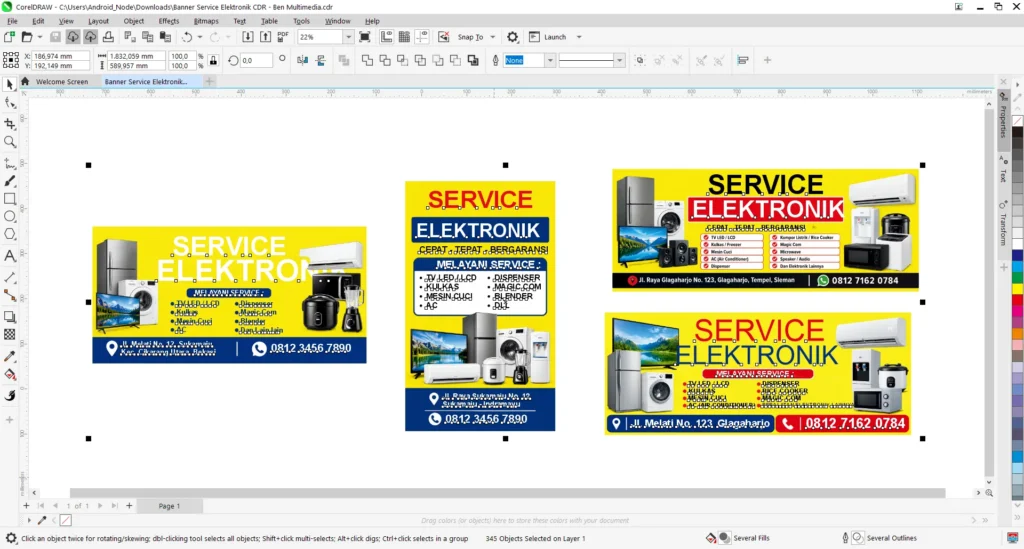Open the File menu
The image size is (1024, 549).
click(12, 21)
